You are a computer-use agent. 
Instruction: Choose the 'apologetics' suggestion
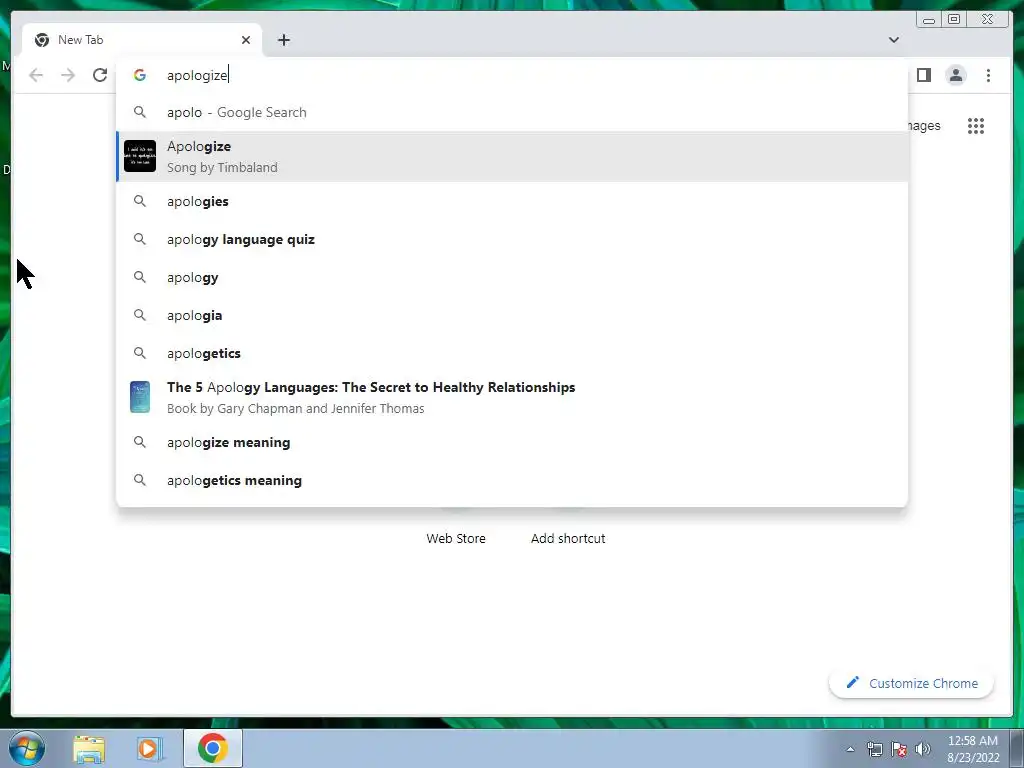512,353
